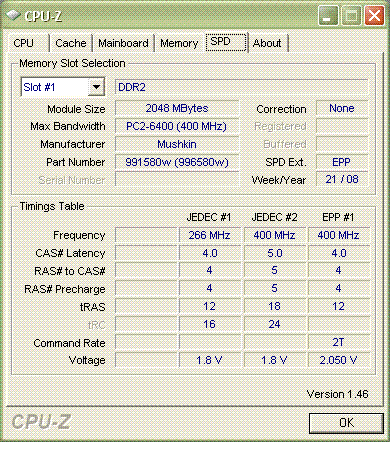The height and width of the screenshot is (450, 391).
Task: Click the EPP #1 CAS# Latency 4.0
Action: [x=339, y=253]
